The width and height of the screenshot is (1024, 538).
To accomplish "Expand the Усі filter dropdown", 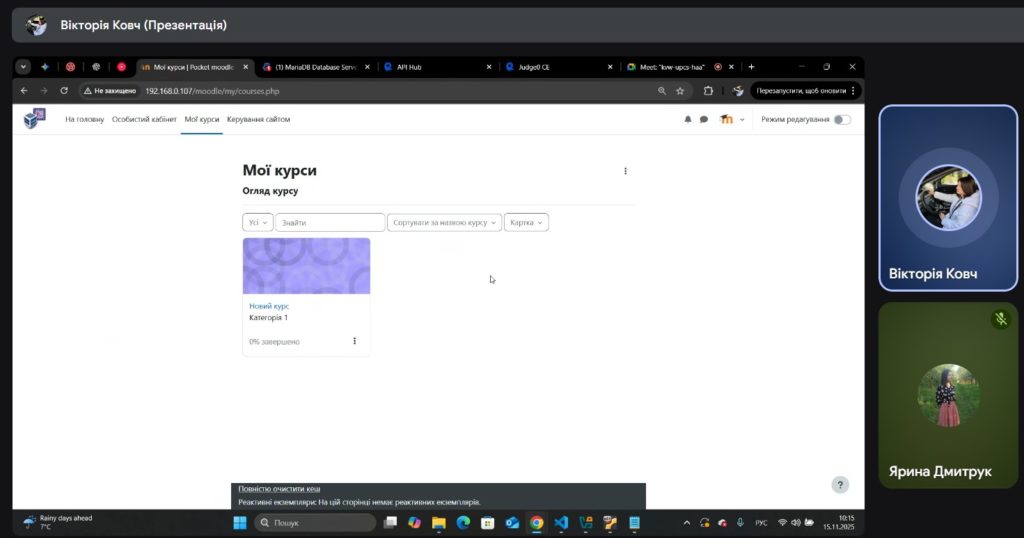I will [257, 222].
